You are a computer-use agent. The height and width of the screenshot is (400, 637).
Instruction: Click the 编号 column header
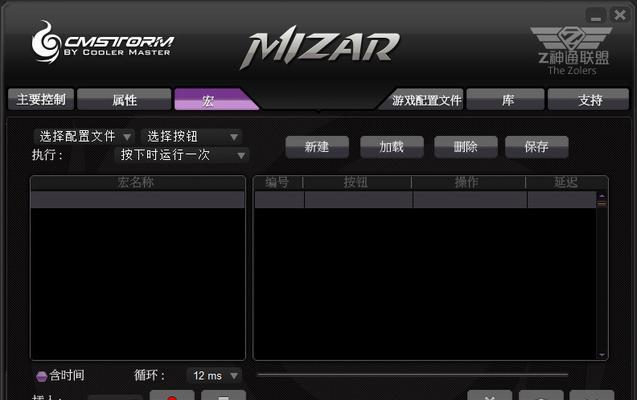click(278, 183)
